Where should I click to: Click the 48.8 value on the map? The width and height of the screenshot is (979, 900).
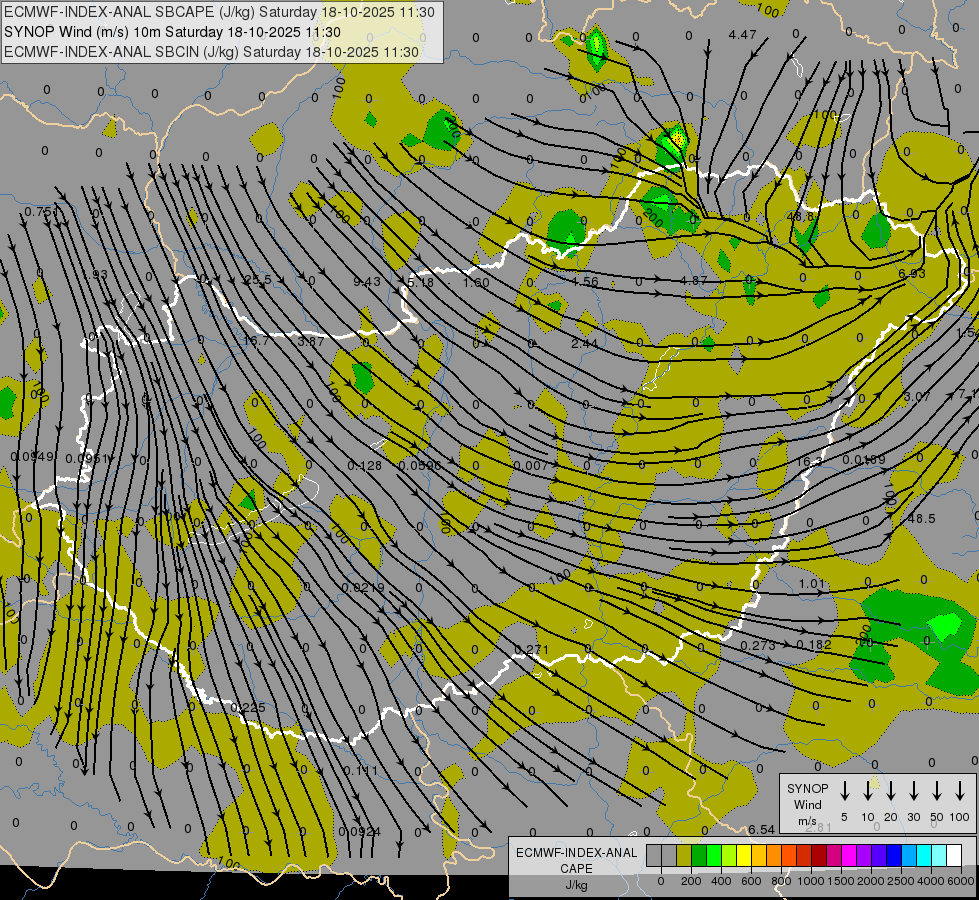(x=800, y=216)
